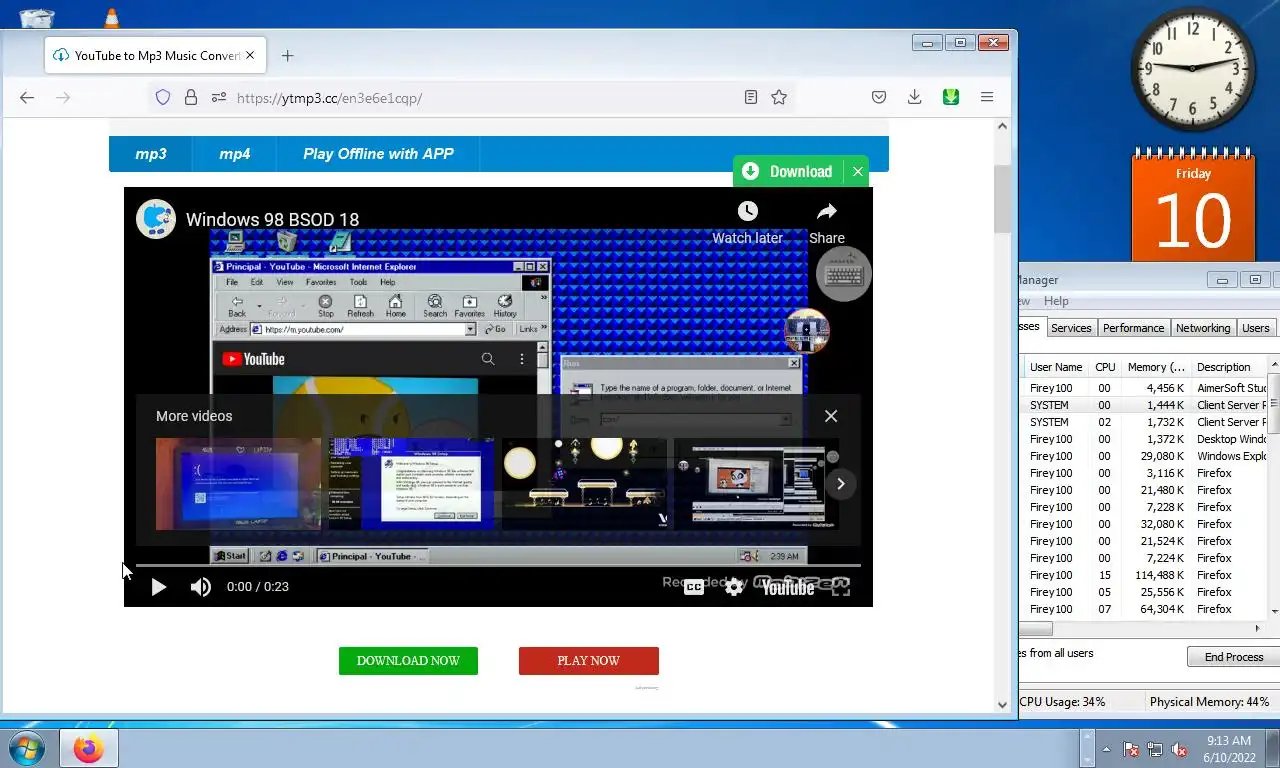Click PLAY NOW red button
Viewport: 1280px width, 768px height.
pos(588,661)
